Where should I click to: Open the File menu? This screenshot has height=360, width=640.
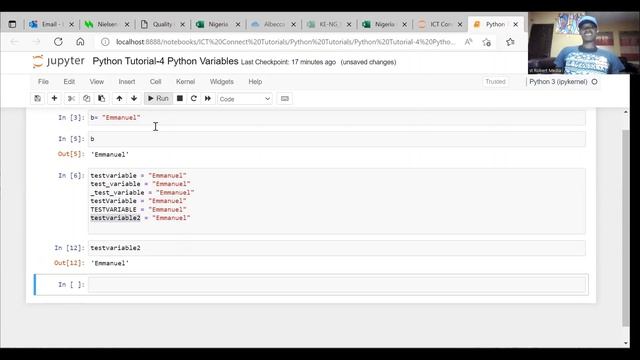43,82
